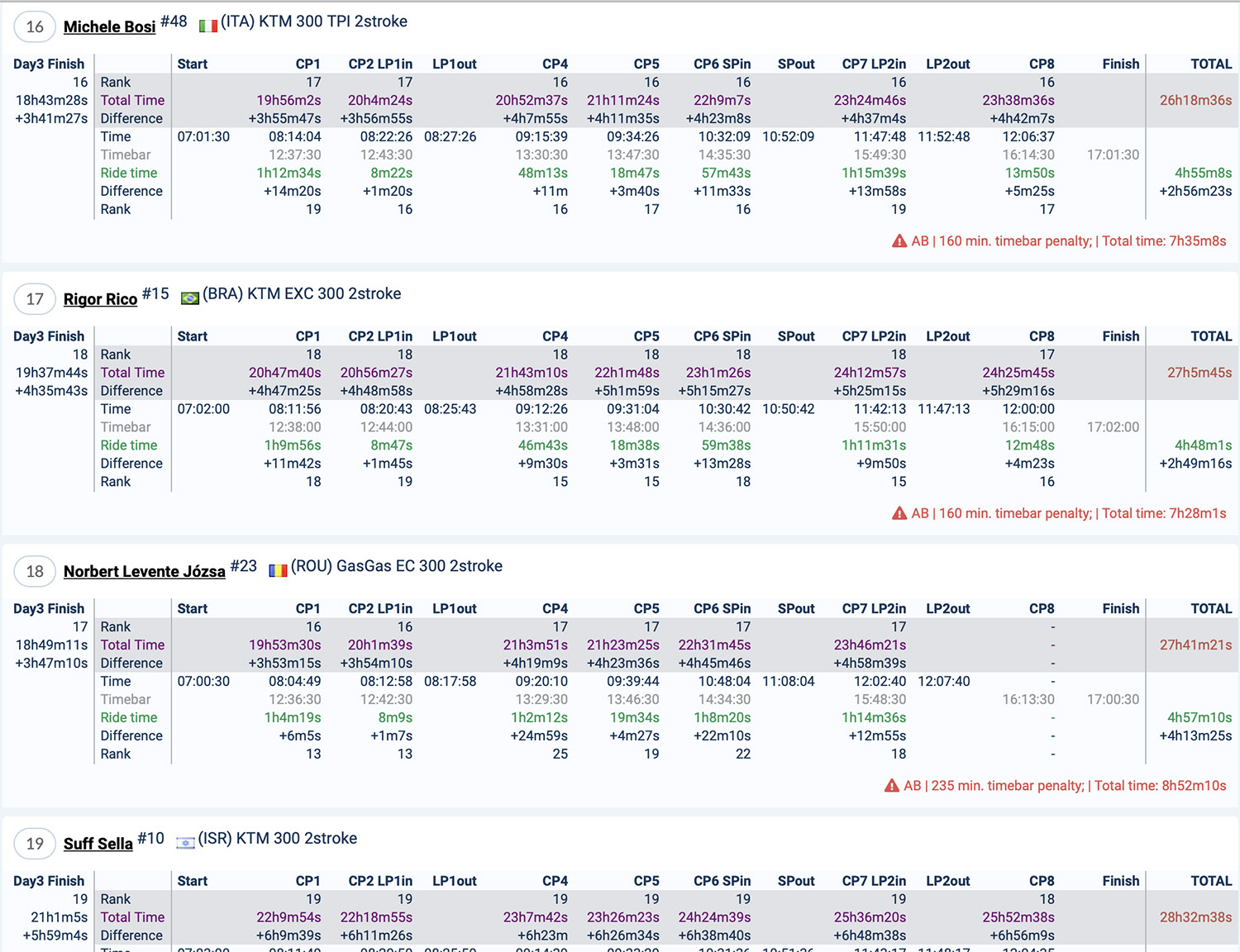This screenshot has width=1240, height=952.
Task: Click the TOTAL column header in Suff Sella's table
Action: pyautogui.click(x=1210, y=881)
